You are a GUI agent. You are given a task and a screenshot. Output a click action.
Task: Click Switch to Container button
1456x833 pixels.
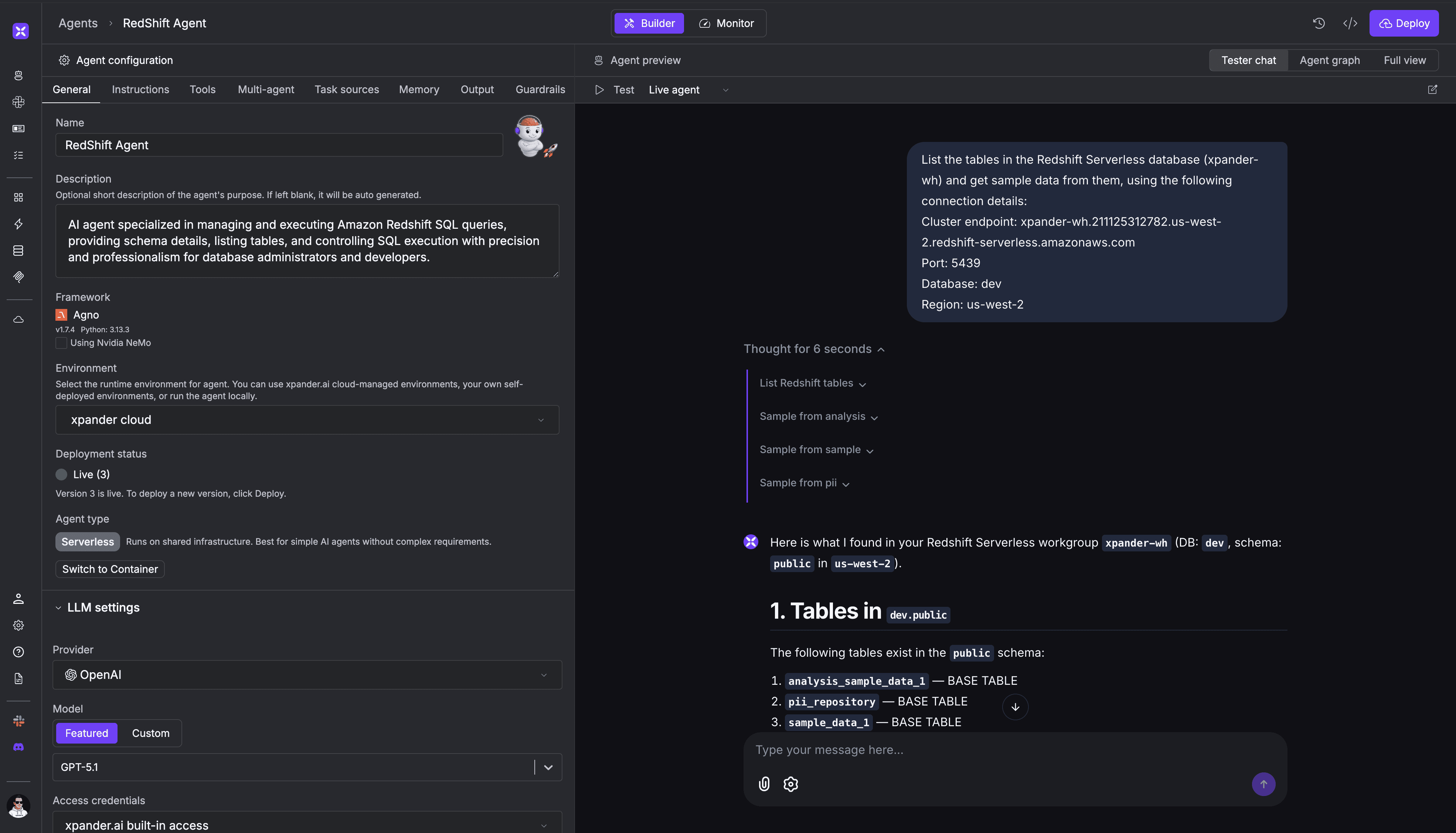pos(110,569)
